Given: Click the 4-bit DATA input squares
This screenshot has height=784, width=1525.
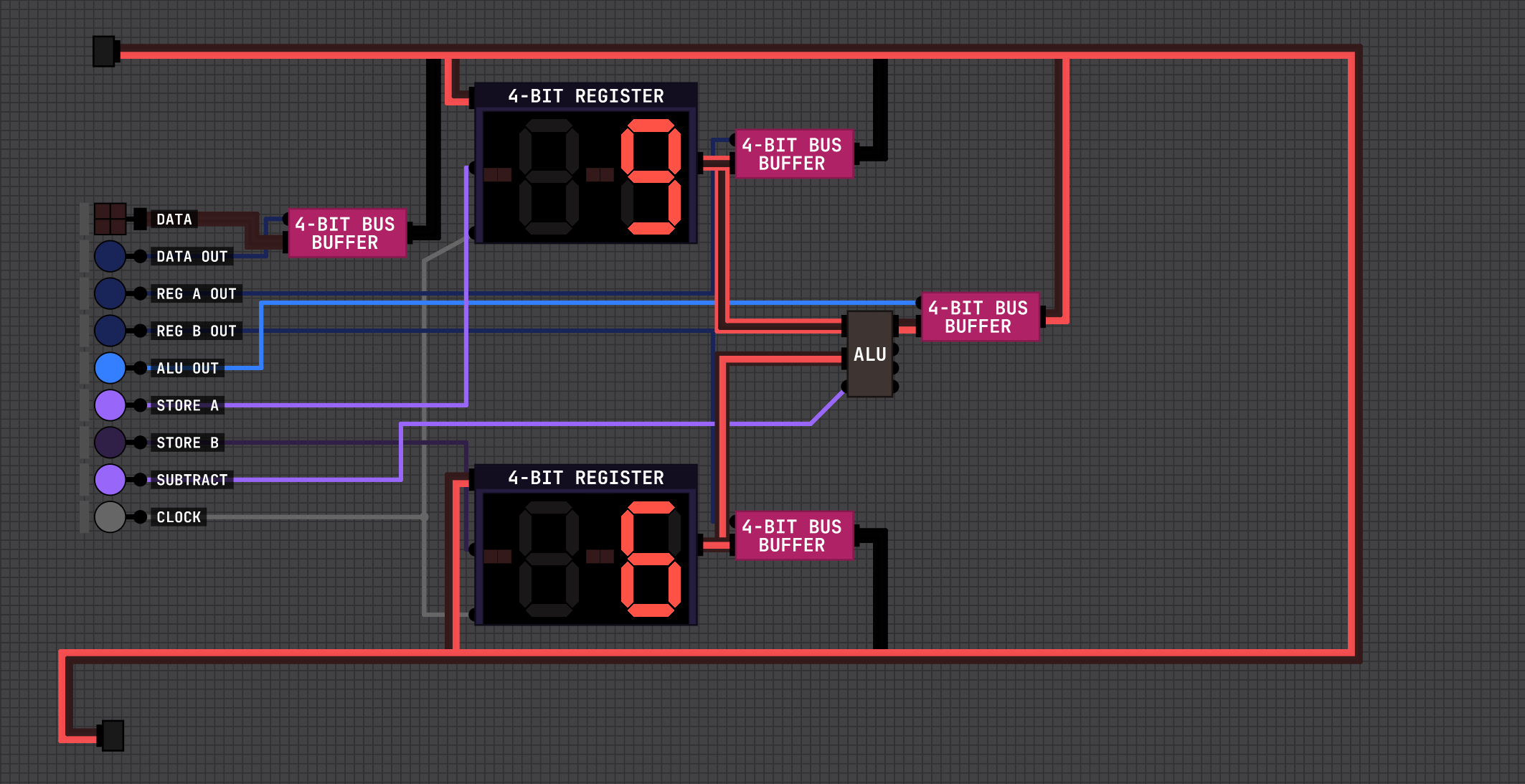Looking at the screenshot, I should tap(110, 219).
